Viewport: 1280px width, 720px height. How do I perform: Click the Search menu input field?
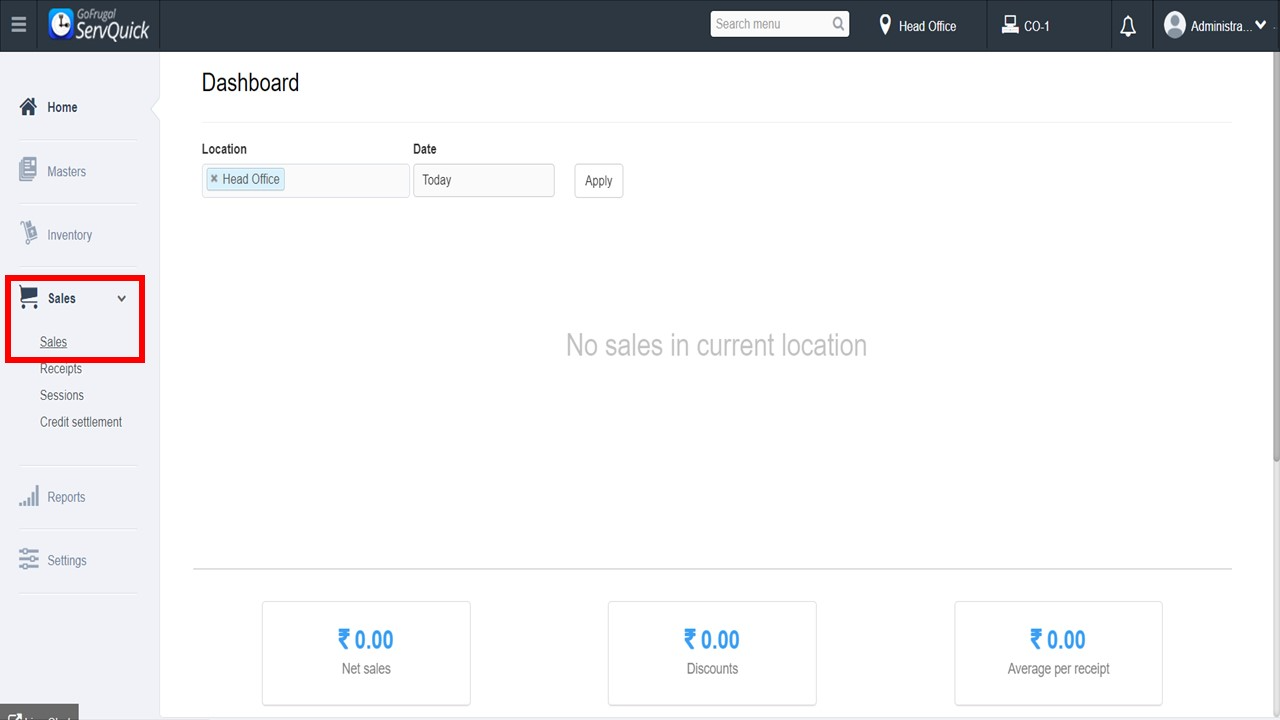pyautogui.click(x=770, y=24)
